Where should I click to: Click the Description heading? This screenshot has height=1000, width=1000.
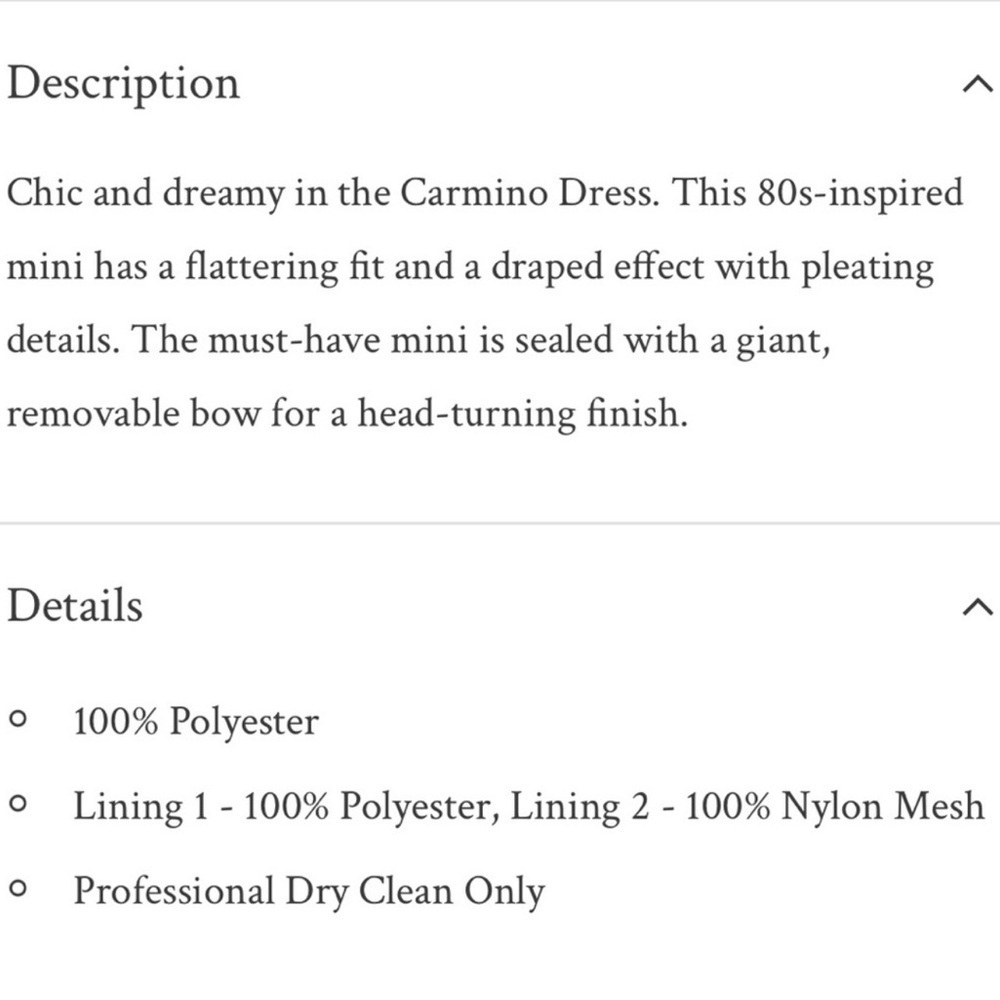coord(123,86)
